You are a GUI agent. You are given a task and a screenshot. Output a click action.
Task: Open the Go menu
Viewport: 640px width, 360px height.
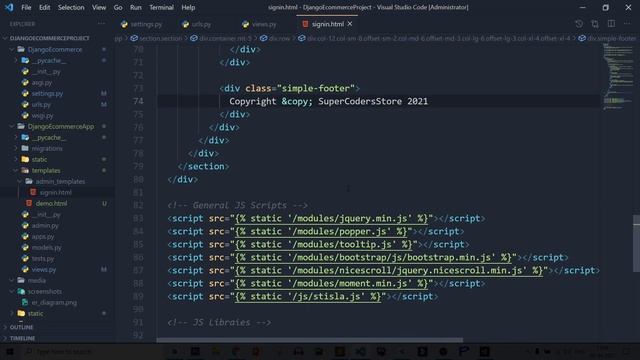click(118, 7)
